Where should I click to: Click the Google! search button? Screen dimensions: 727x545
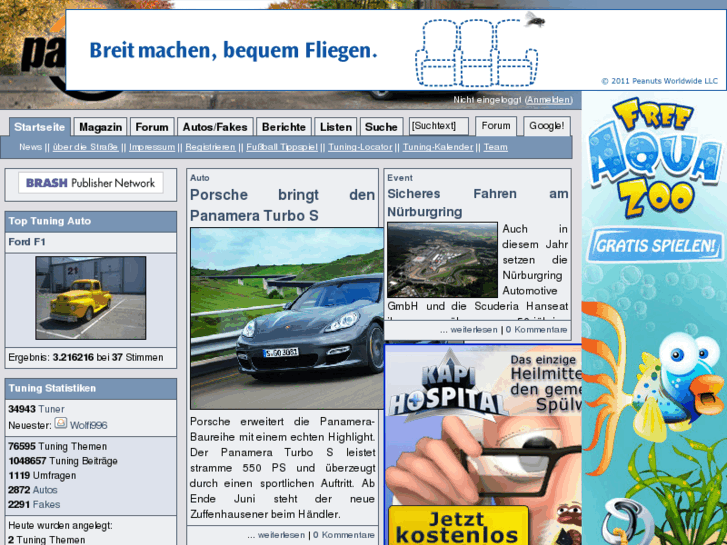click(x=547, y=126)
